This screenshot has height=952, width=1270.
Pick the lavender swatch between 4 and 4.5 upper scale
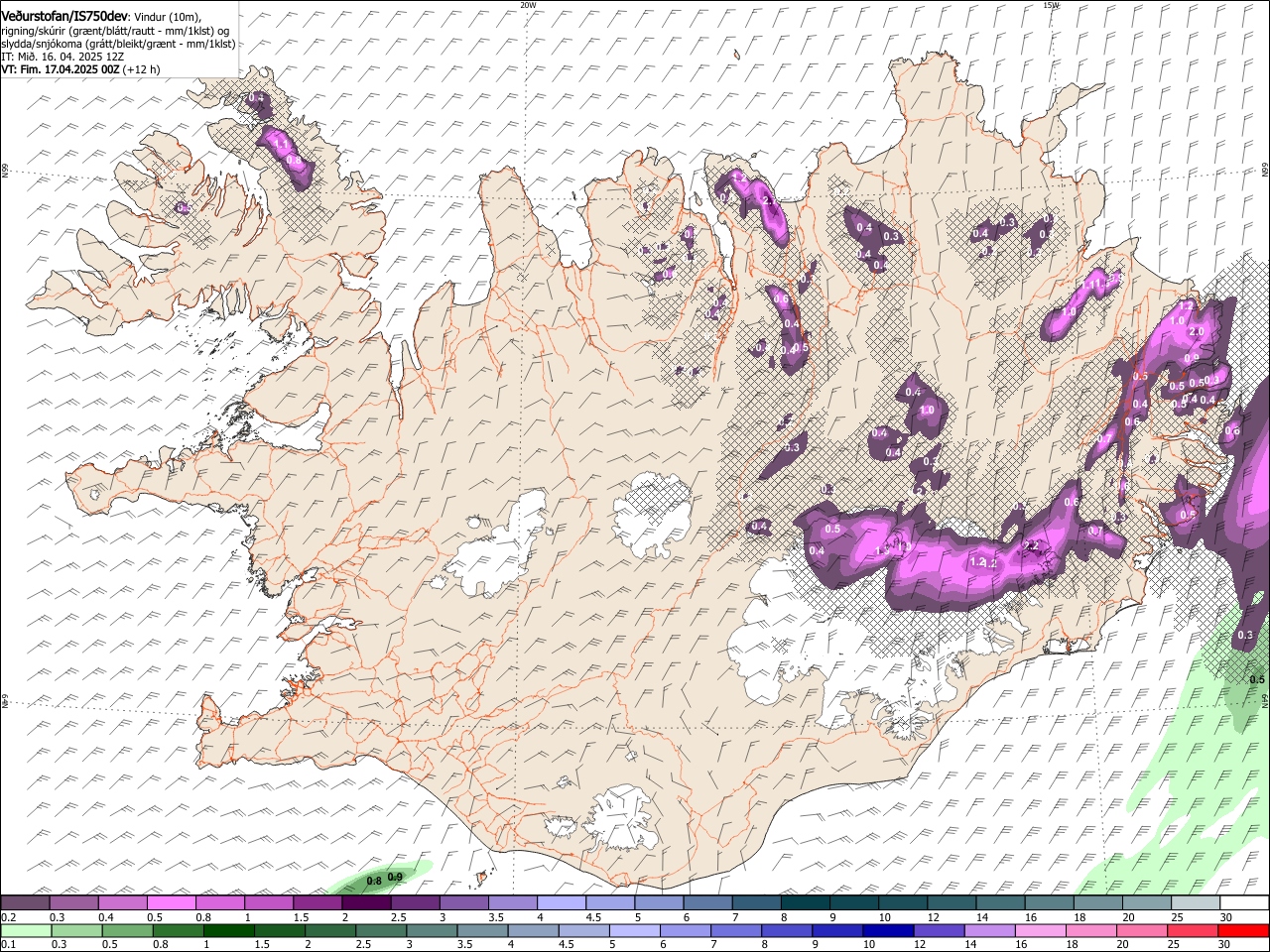point(561,903)
